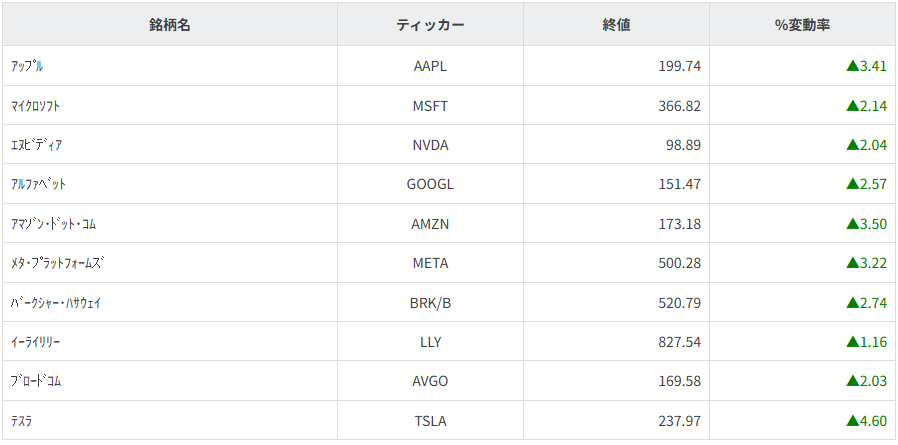Image resolution: width=898 pixels, height=445 pixels.
Task: Click the AVGO ticker symbol
Action: pyautogui.click(x=431, y=381)
